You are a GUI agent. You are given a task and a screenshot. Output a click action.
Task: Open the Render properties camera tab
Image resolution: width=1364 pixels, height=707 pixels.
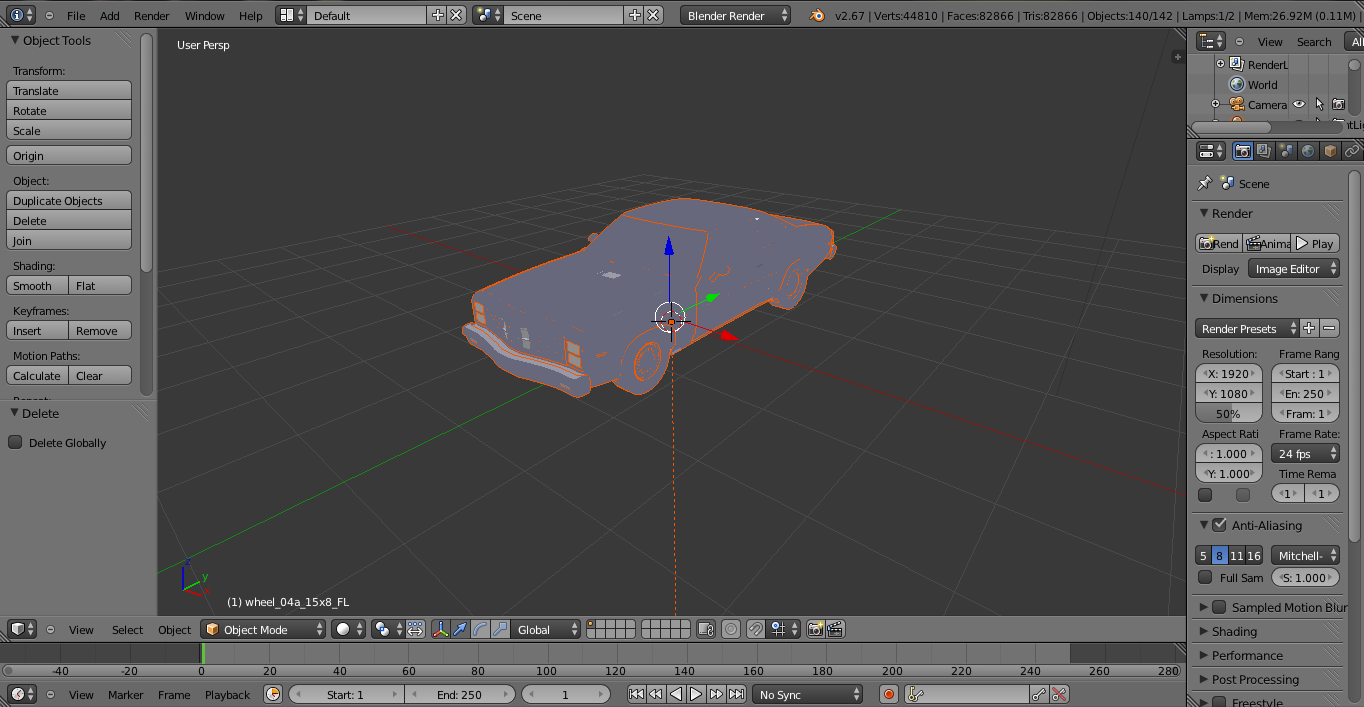point(1242,151)
